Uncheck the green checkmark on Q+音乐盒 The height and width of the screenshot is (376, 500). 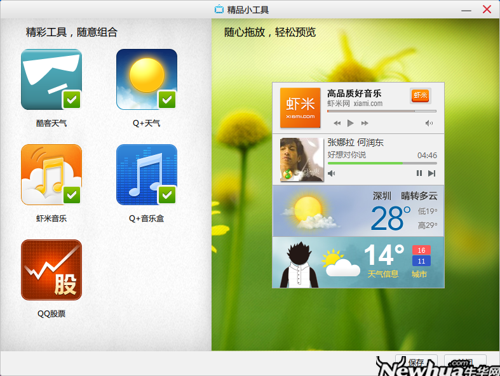167,195
